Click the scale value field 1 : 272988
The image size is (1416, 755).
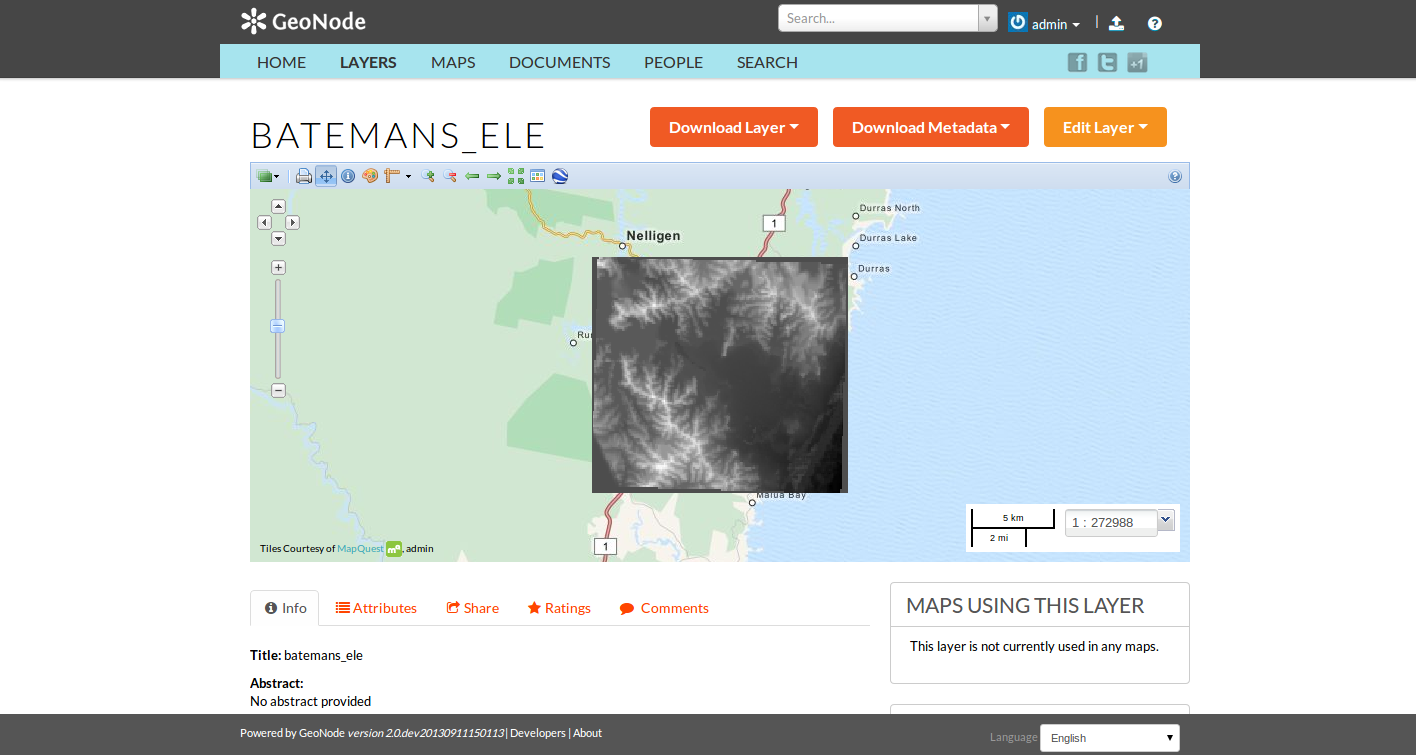click(x=1111, y=522)
